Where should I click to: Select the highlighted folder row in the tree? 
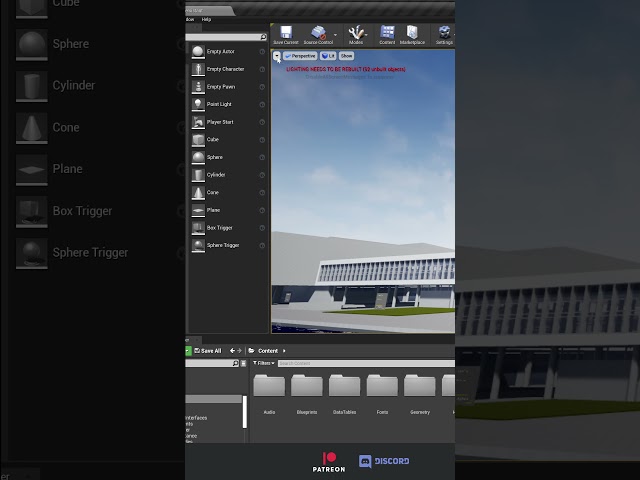(213, 399)
